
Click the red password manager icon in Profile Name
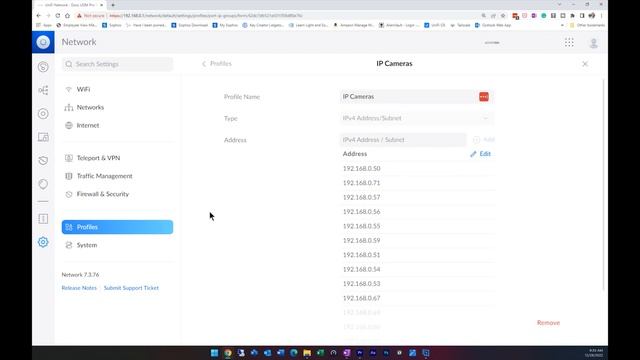pos(484,97)
